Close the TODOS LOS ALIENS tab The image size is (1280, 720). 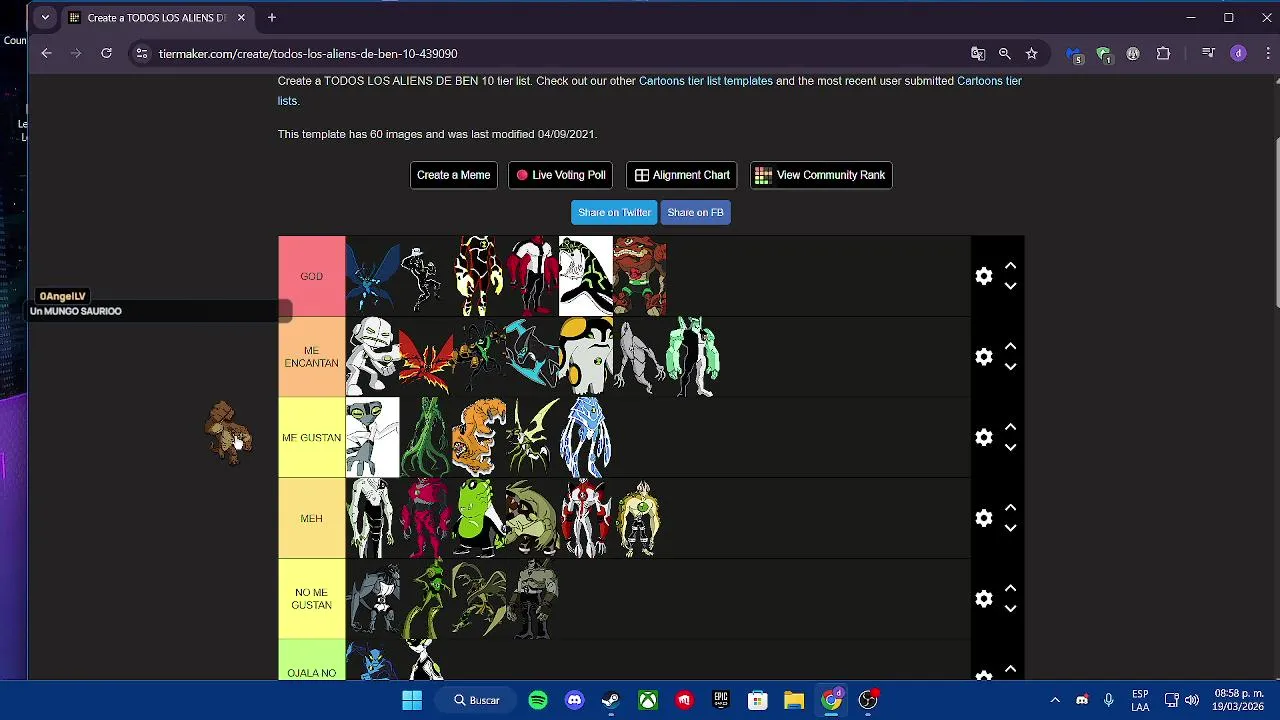pos(241,17)
